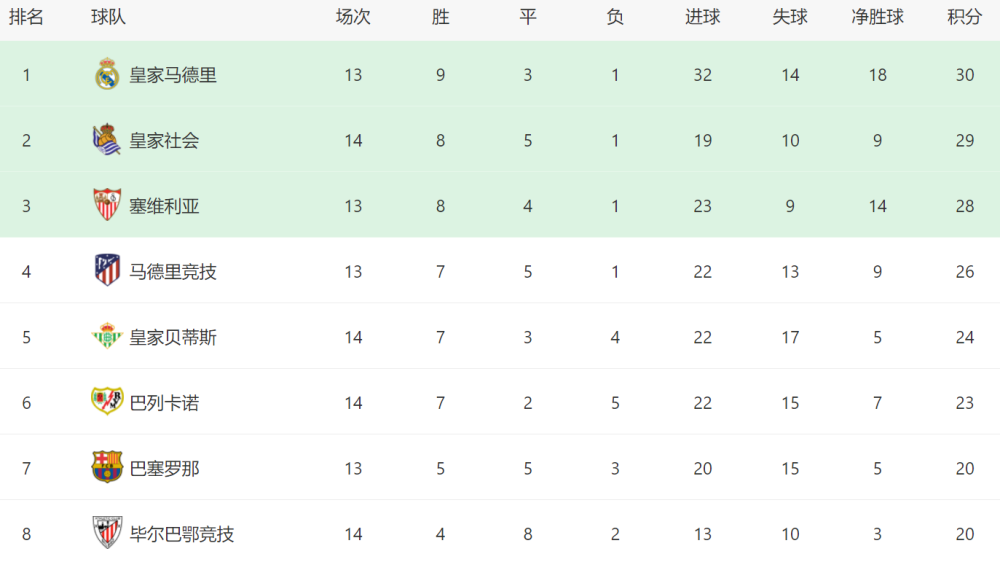Click the 净胜球 column header

tap(878, 17)
